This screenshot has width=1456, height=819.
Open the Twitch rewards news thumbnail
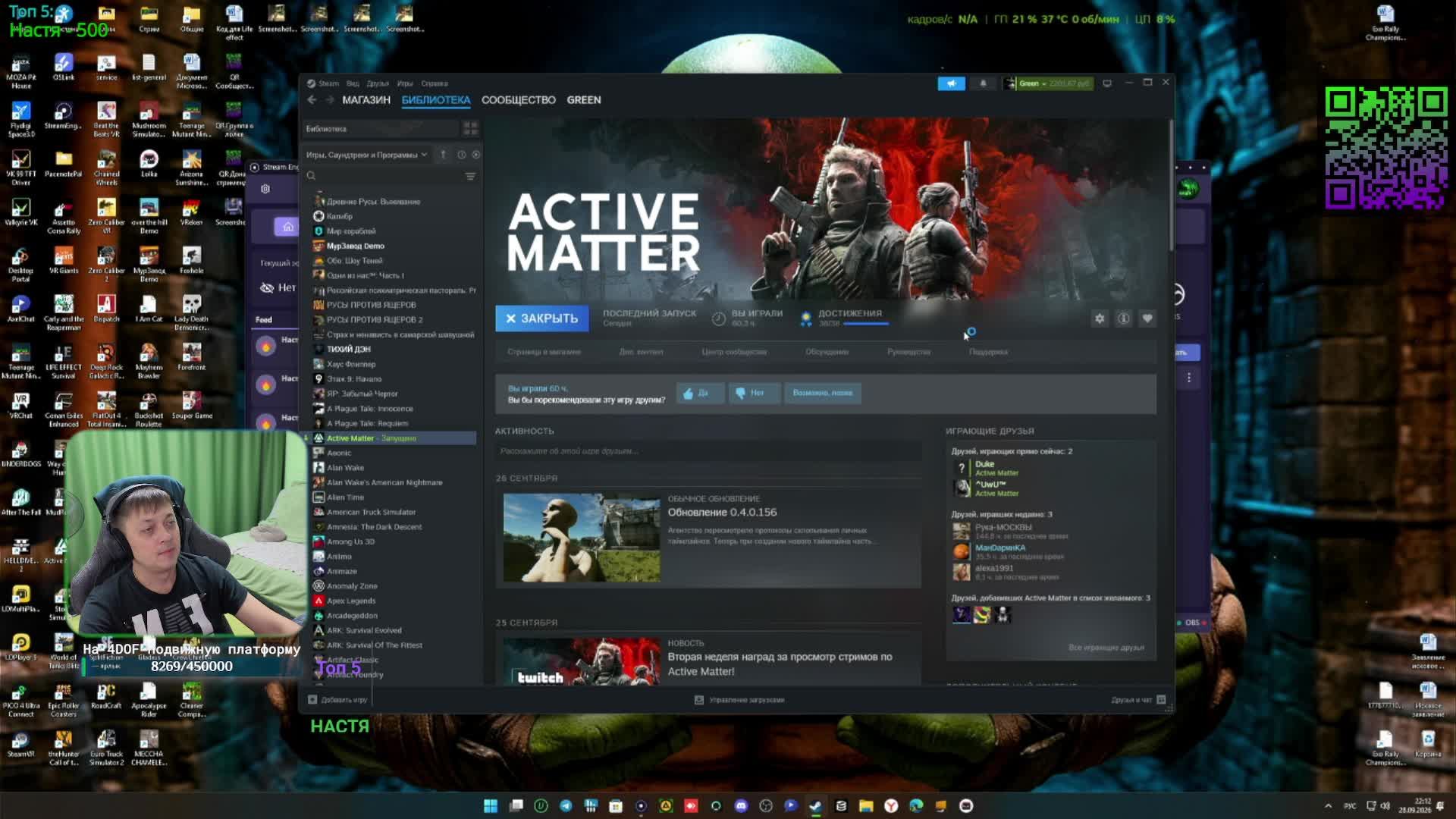[x=582, y=663]
